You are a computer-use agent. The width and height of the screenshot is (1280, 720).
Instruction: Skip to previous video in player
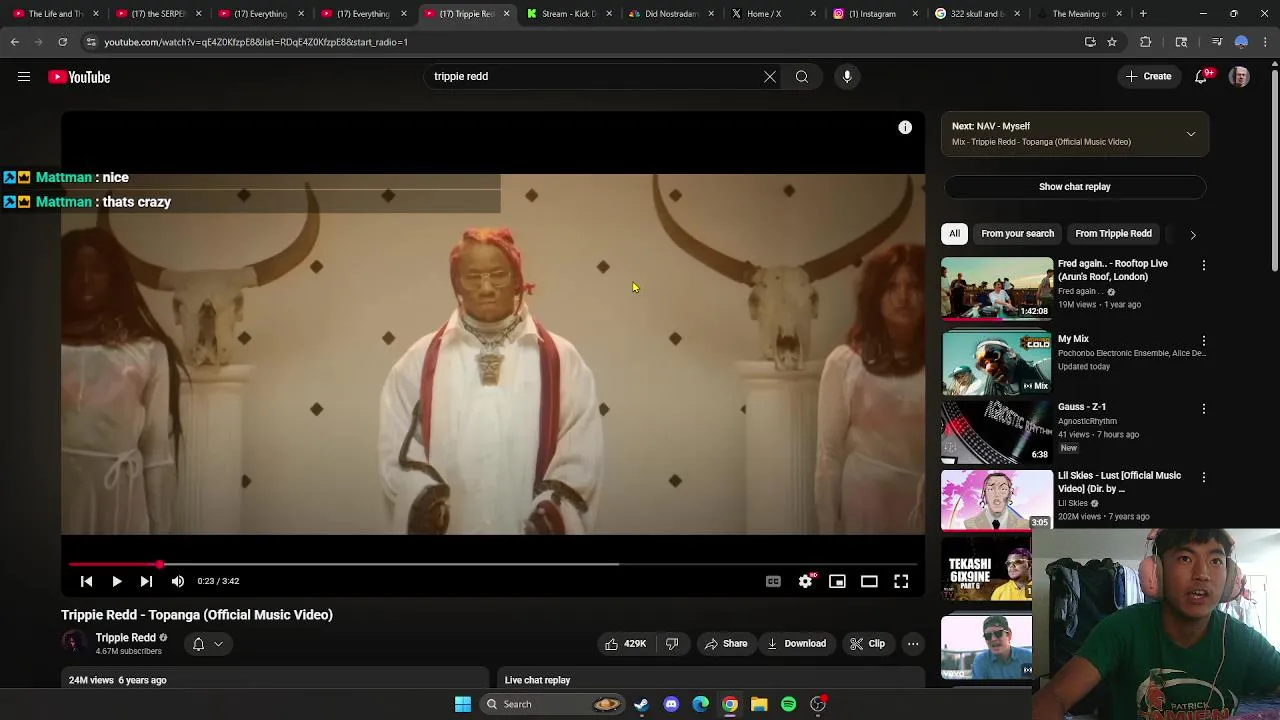(86, 581)
